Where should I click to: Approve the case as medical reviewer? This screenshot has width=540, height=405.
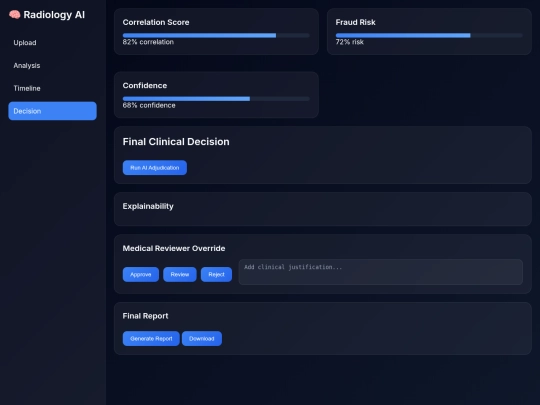click(141, 274)
